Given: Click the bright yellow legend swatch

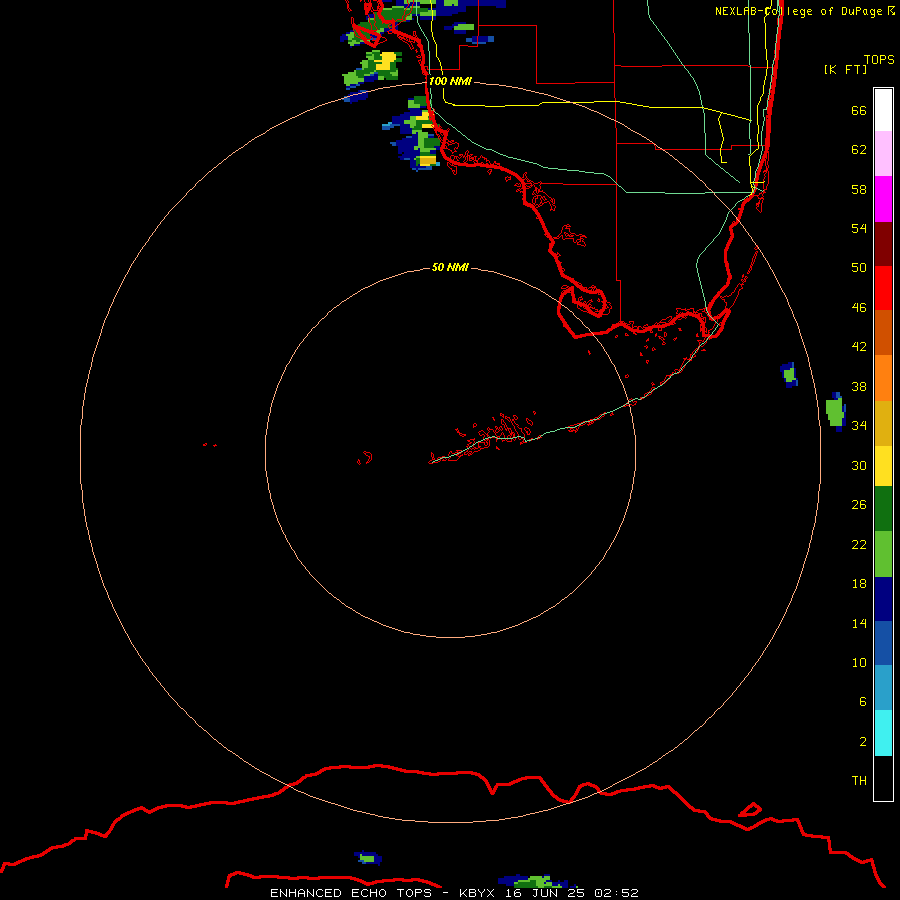Looking at the screenshot, I should [x=883, y=466].
